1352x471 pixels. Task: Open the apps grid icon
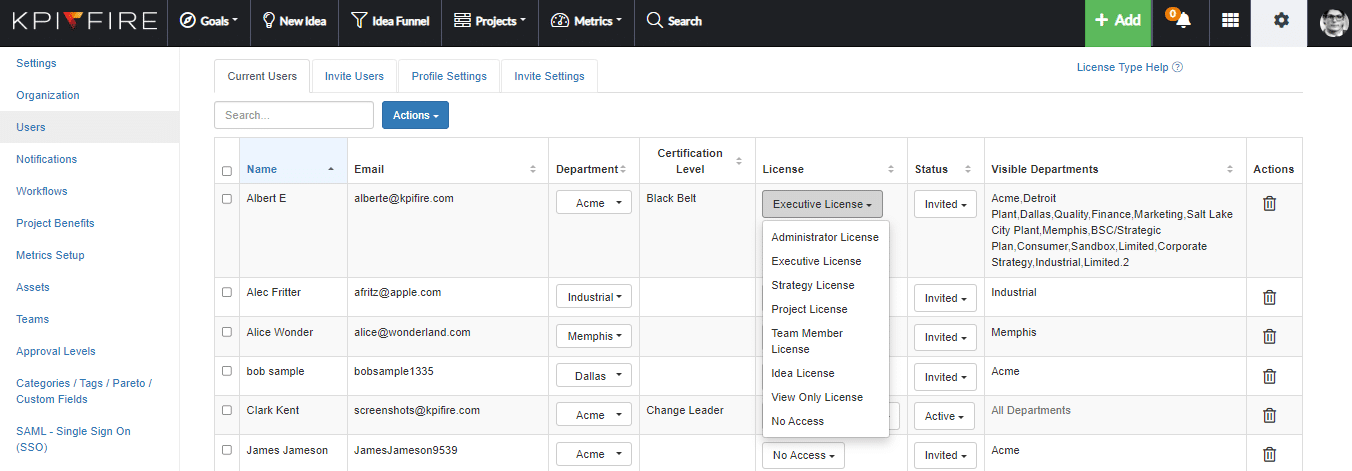[1230, 21]
